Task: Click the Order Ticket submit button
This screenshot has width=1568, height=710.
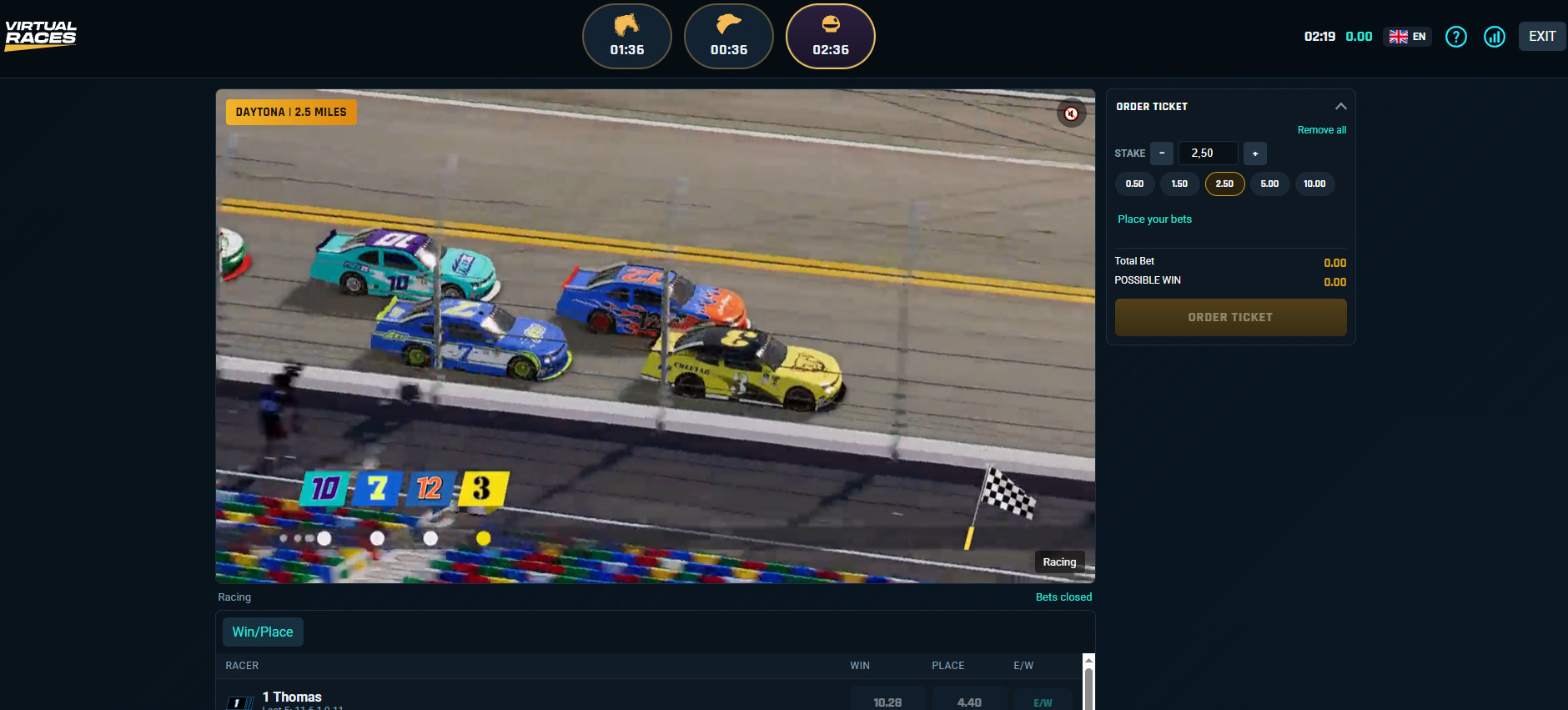Action: point(1231,317)
